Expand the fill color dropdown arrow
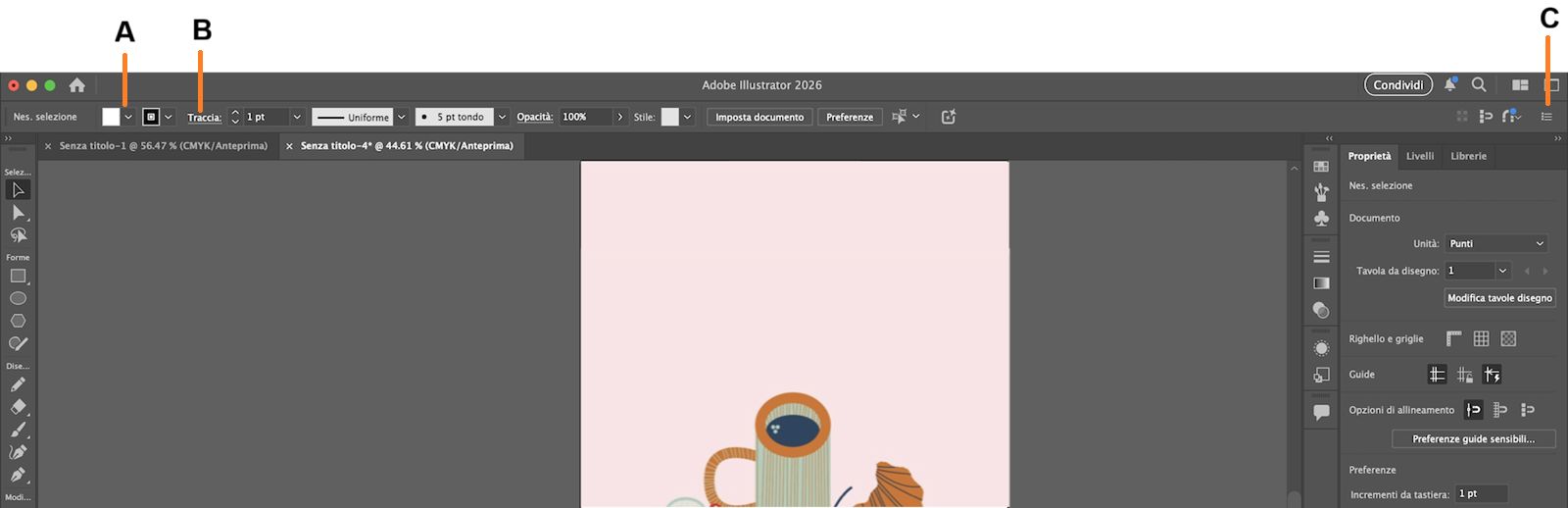This screenshot has height=508, width=1568. pyautogui.click(x=128, y=117)
